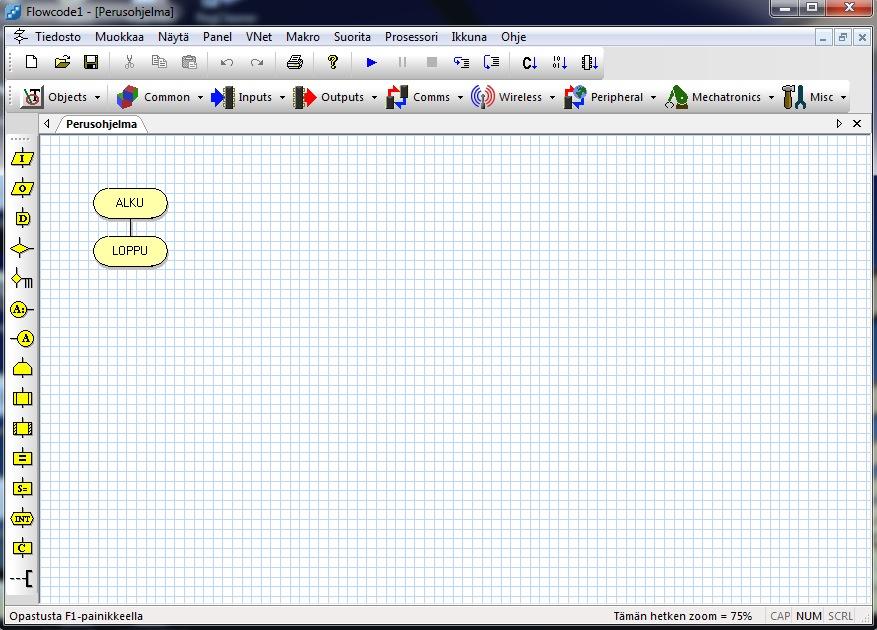The image size is (877, 630).
Task: Click the Flowcode application icon in menu bar
Action: (21, 37)
